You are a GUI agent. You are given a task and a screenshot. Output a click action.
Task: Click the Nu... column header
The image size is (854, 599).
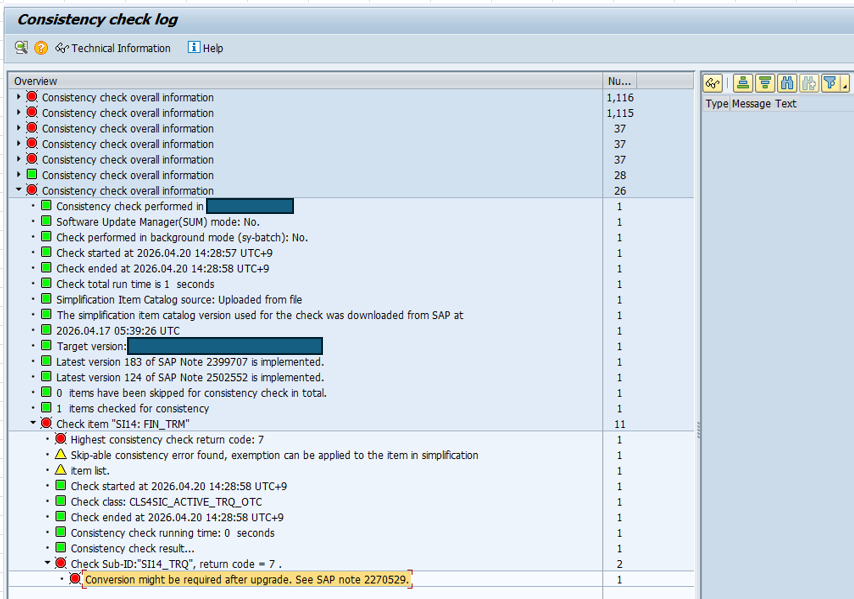(x=619, y=81)
